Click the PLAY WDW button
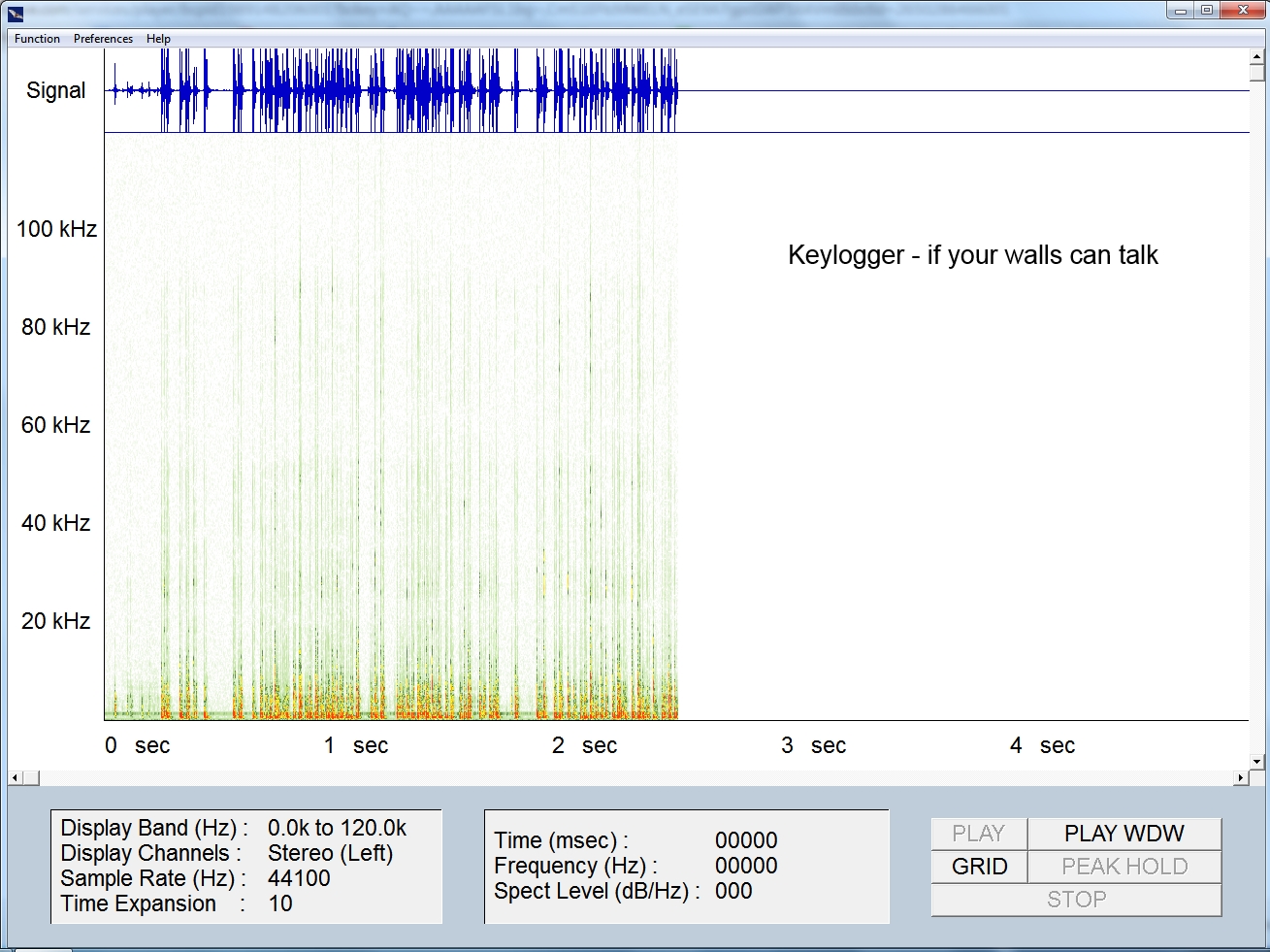 1123,834
